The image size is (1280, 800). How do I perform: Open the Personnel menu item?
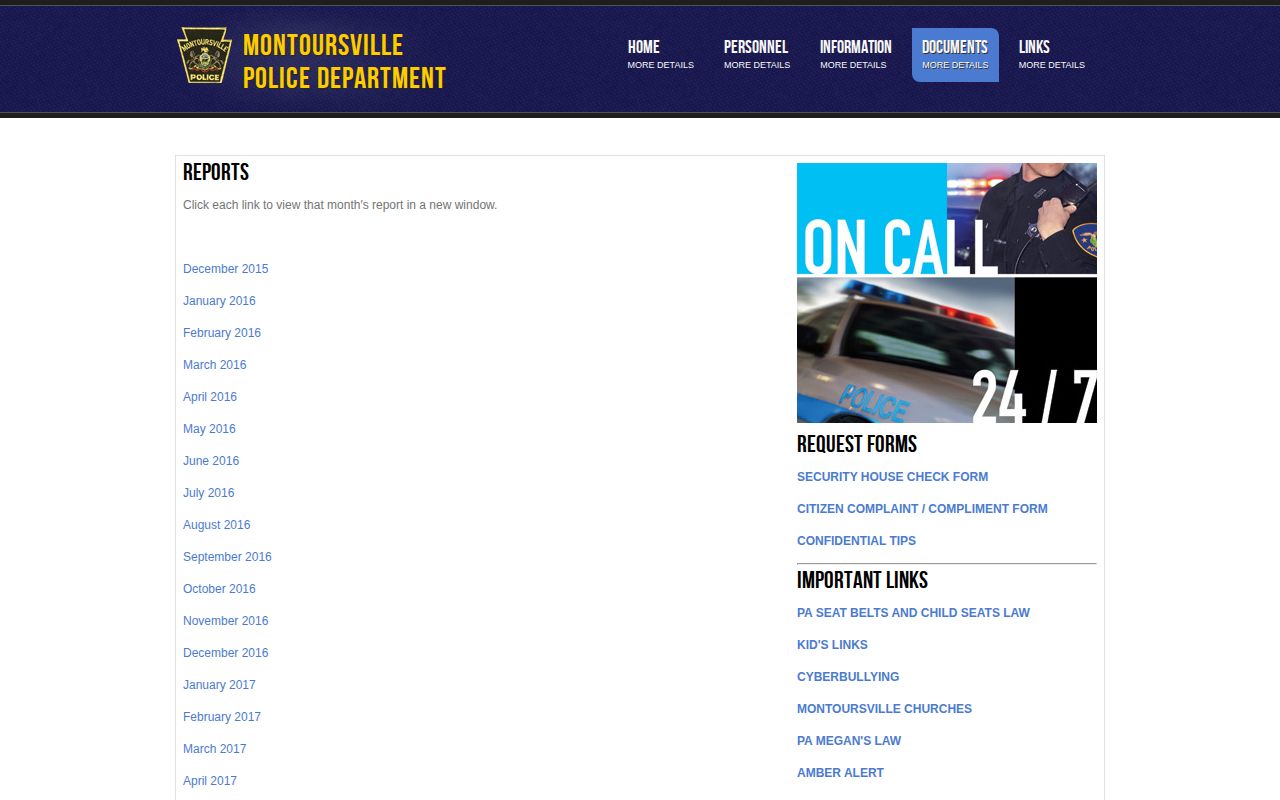[x=757, y=55]
